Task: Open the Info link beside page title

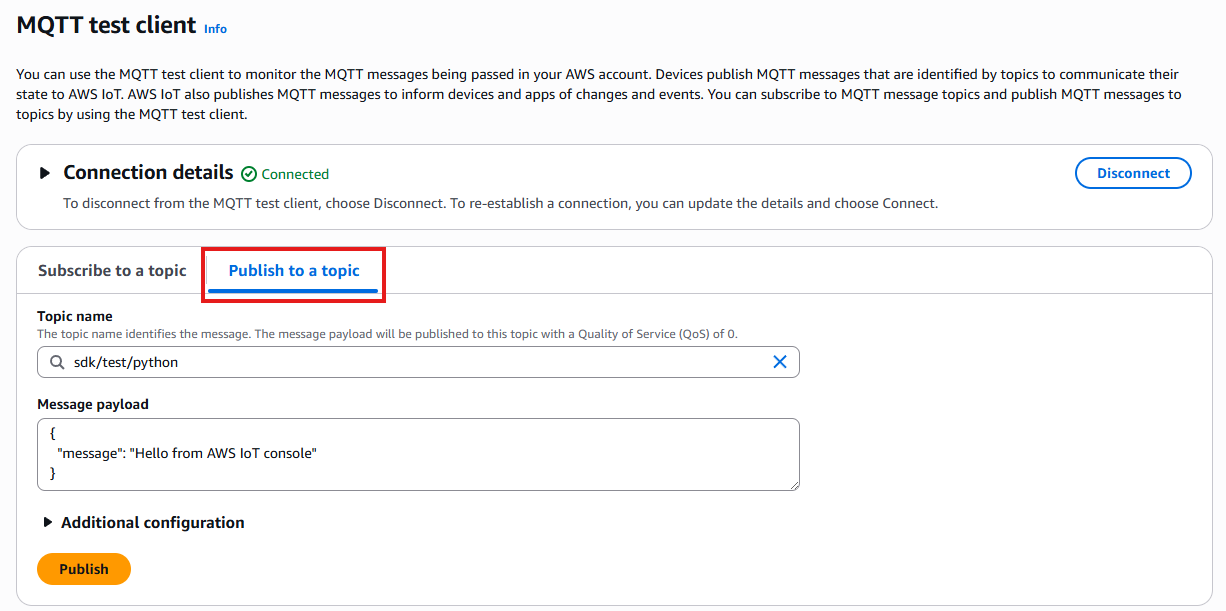Action: click(x=215, y=29)
